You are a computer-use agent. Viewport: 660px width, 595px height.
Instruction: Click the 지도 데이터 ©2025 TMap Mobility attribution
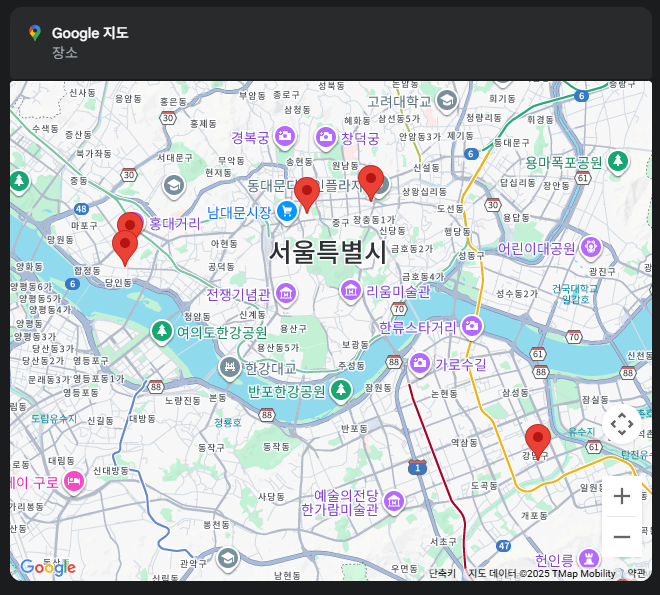click(542, 574)
